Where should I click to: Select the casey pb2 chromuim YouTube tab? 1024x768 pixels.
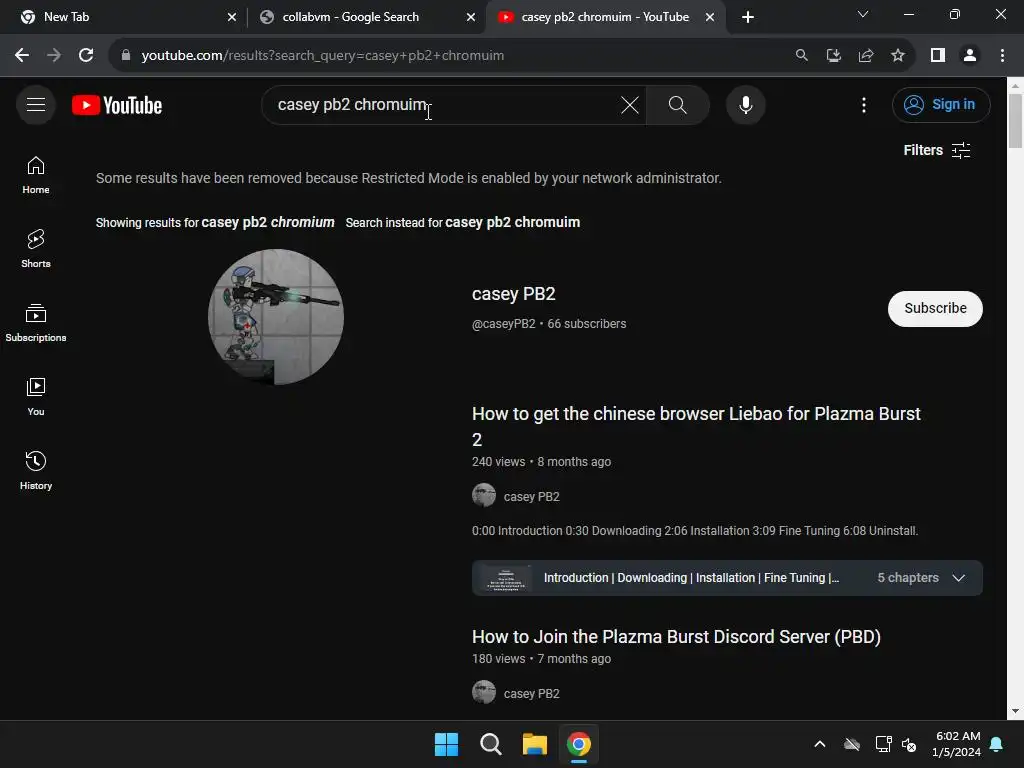click(604, 17)
